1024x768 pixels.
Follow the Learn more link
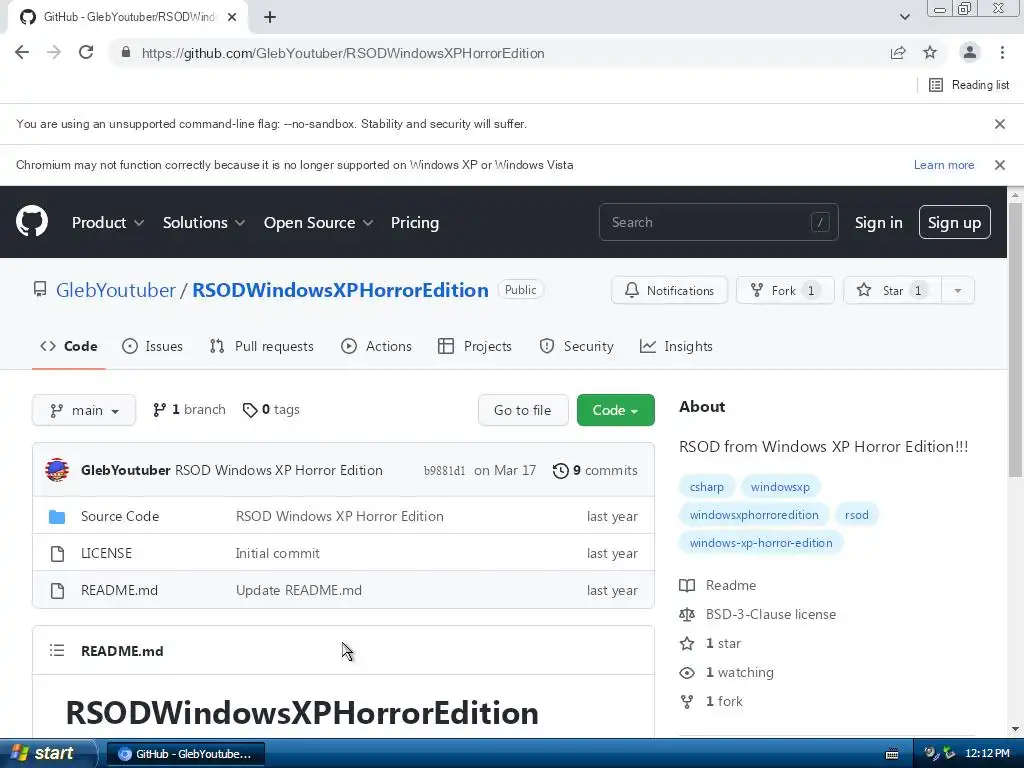coord(944,165)
